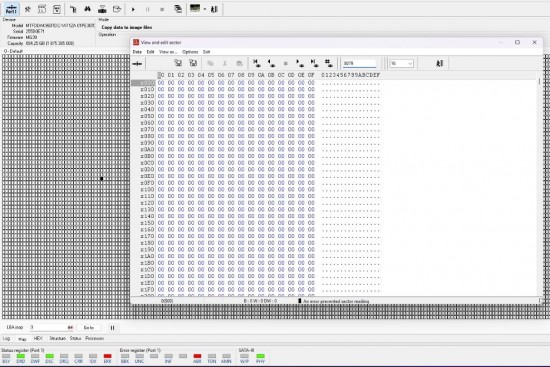Click the green monitor icon in main toolbar
The width and height of the screenshot is (550, 367).
[x=195, y=8]
